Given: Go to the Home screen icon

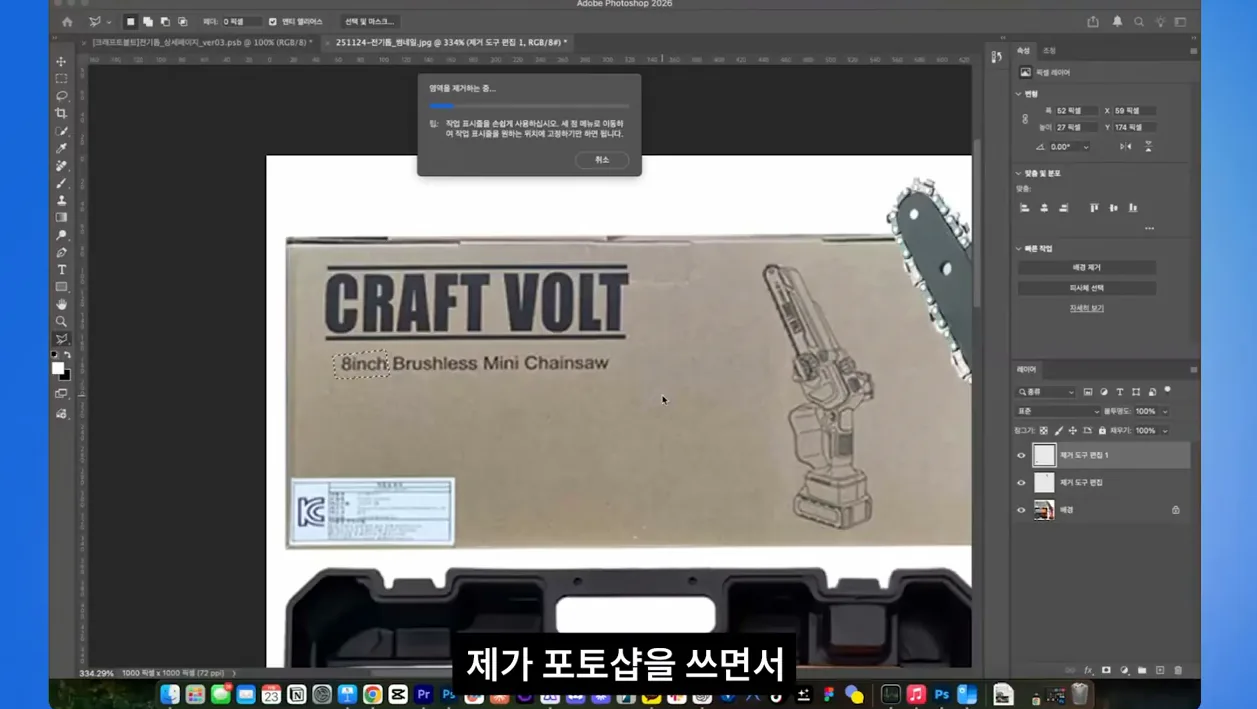Looking at the screenshot, I should 67,21.
